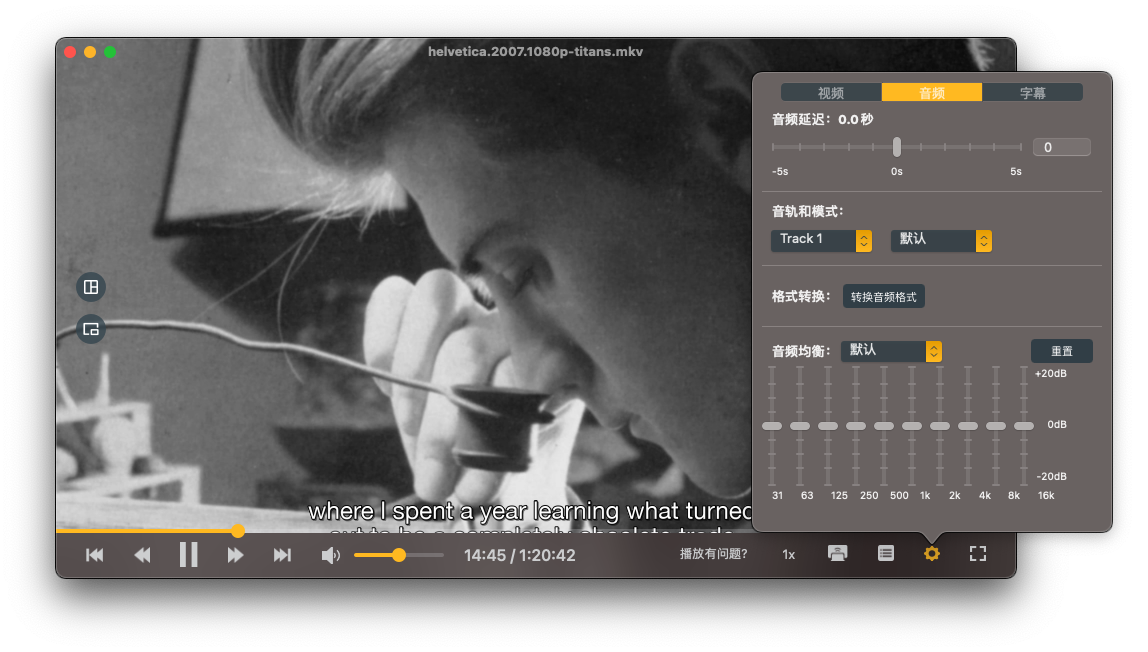Skip to the previous track
This screenshot has width=1148, height=652.
[x=94, y=555]
